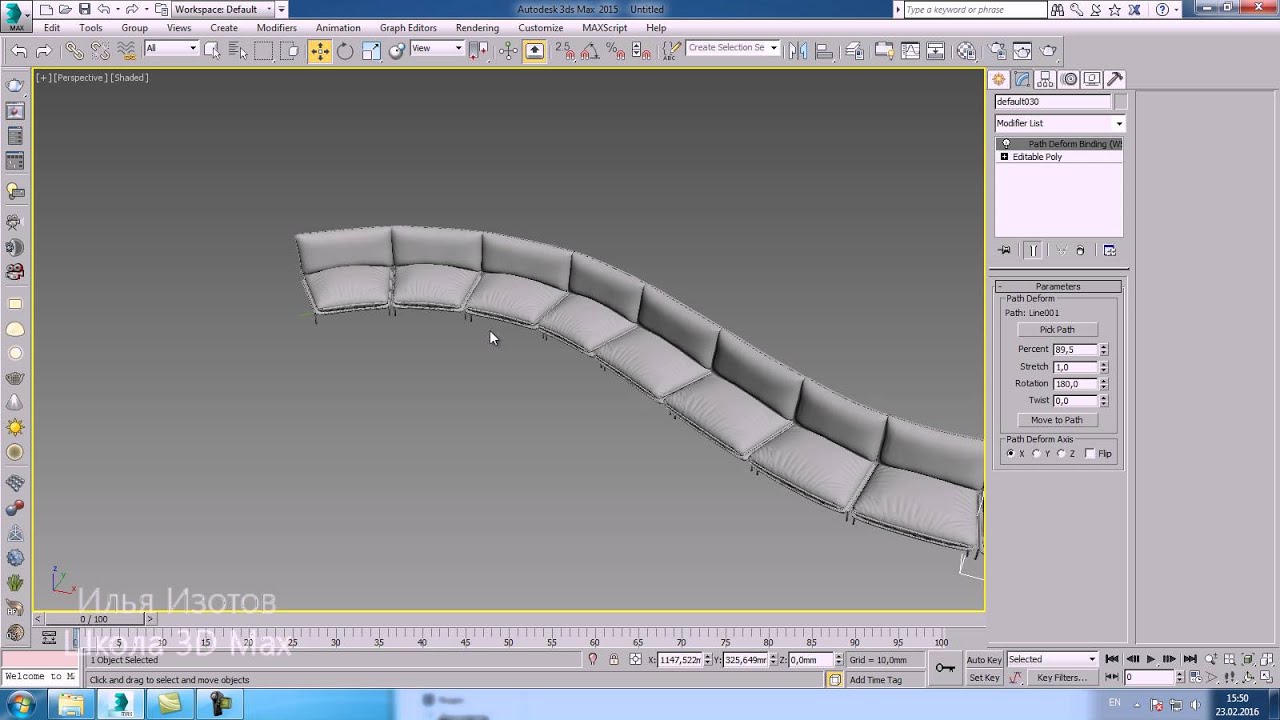Click the Unlink Selection icon
Image resolution: width=1280 pixels, height=720 pixels.
click(x=100, y=51)
